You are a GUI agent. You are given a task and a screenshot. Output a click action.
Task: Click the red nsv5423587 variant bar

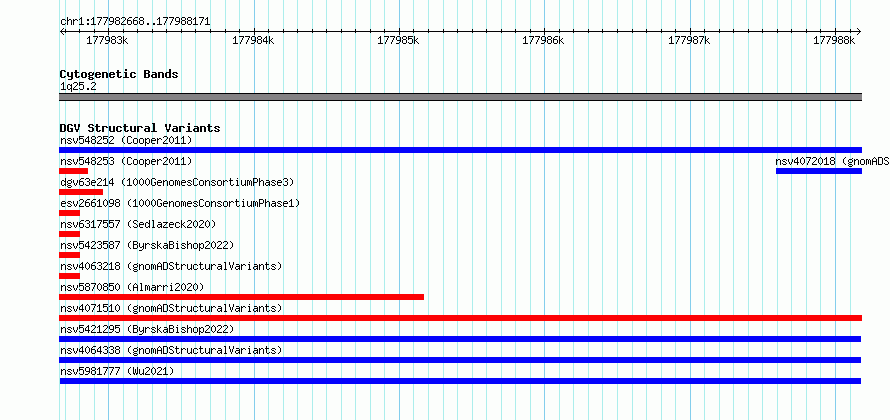(x=69, y=255)
